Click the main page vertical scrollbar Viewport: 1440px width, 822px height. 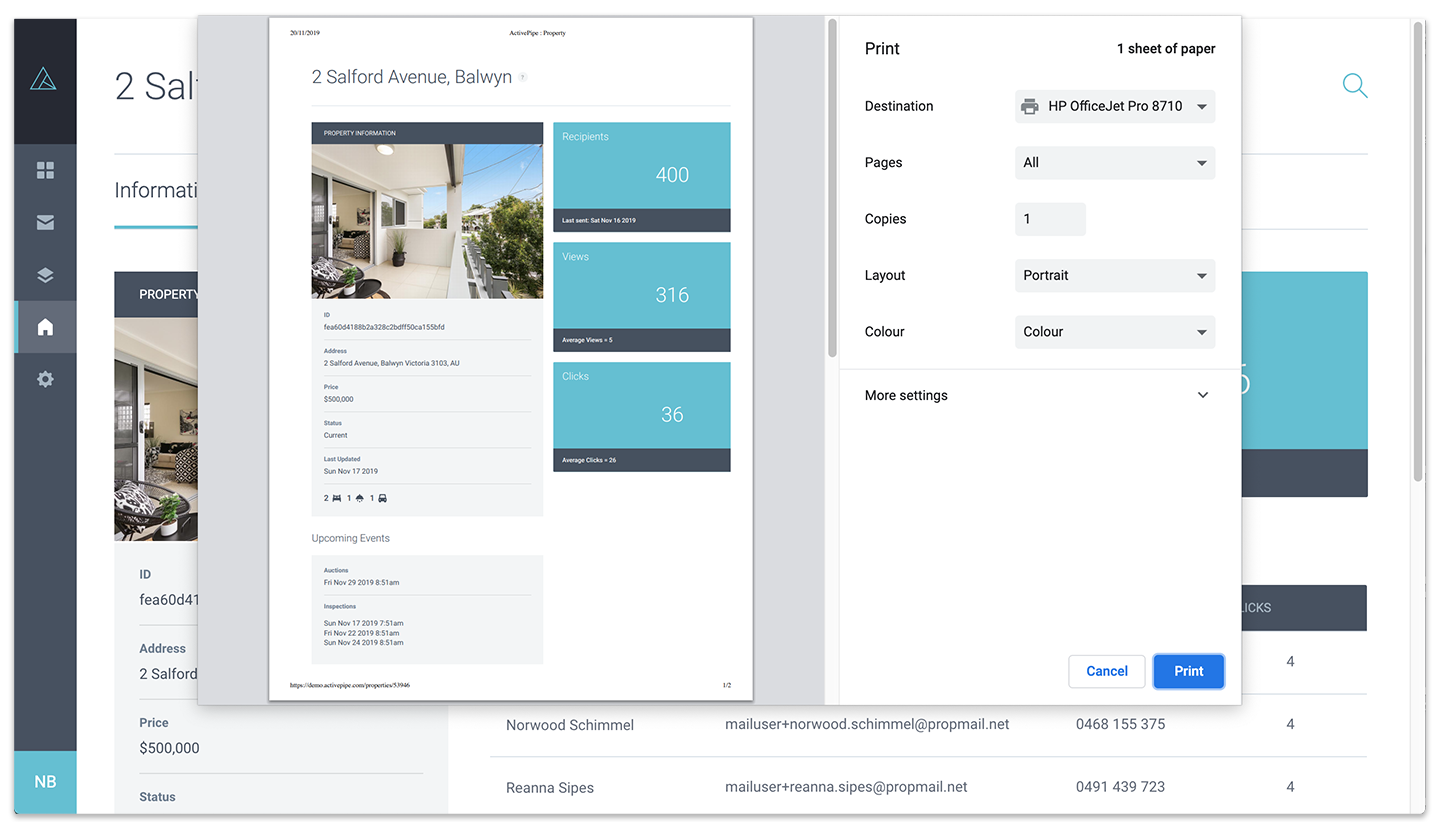1418,250
